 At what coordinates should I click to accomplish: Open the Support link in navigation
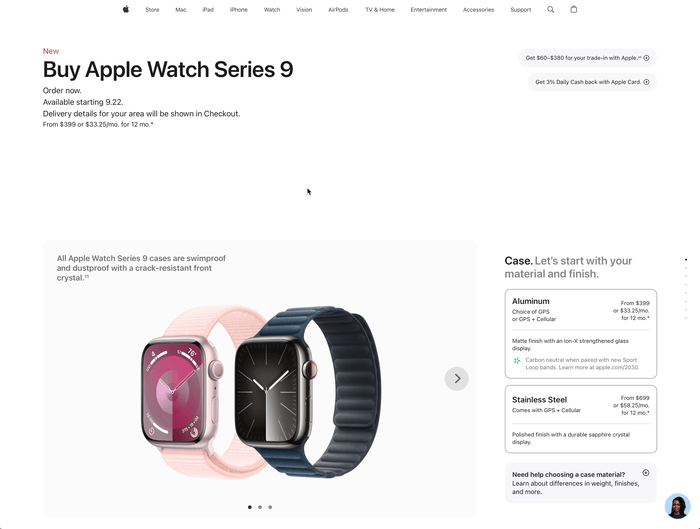(521, 9)
